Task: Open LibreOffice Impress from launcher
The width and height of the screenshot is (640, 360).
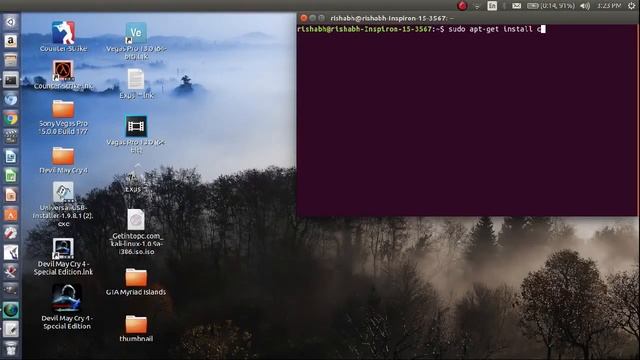Action: click(11, 195)
